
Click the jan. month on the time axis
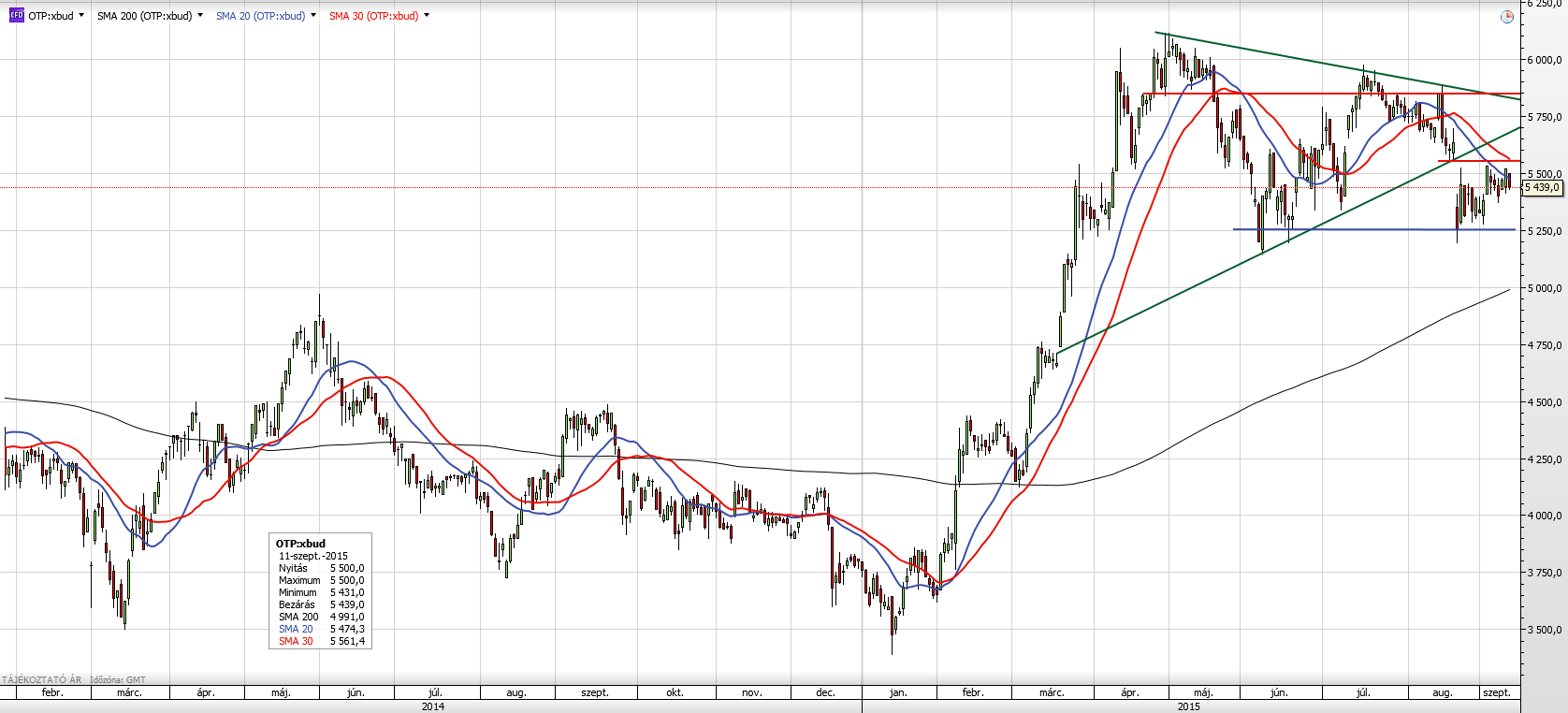[898, 692]
